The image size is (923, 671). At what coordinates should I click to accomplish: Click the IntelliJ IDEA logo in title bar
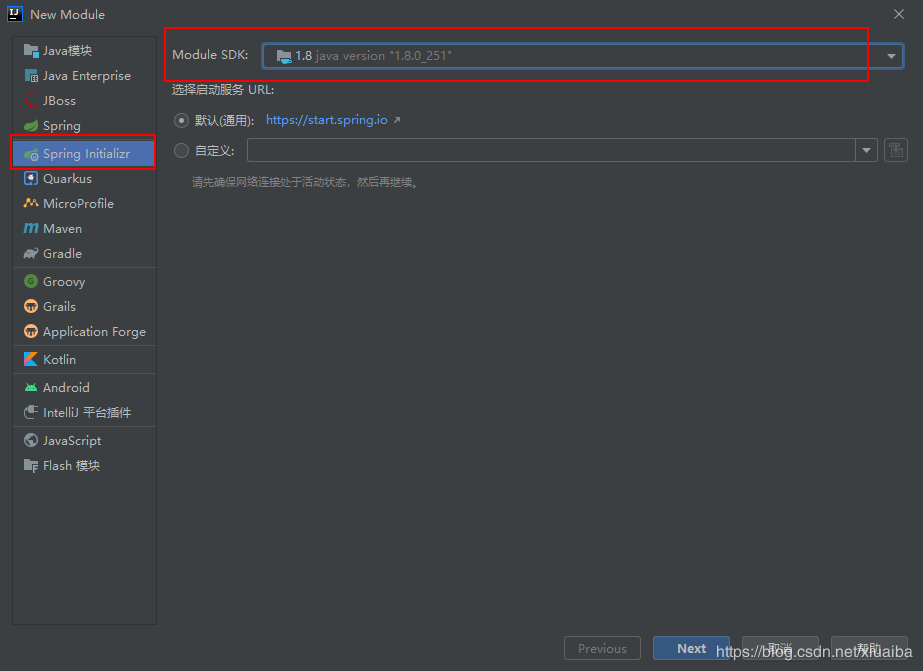click(15, 14)
